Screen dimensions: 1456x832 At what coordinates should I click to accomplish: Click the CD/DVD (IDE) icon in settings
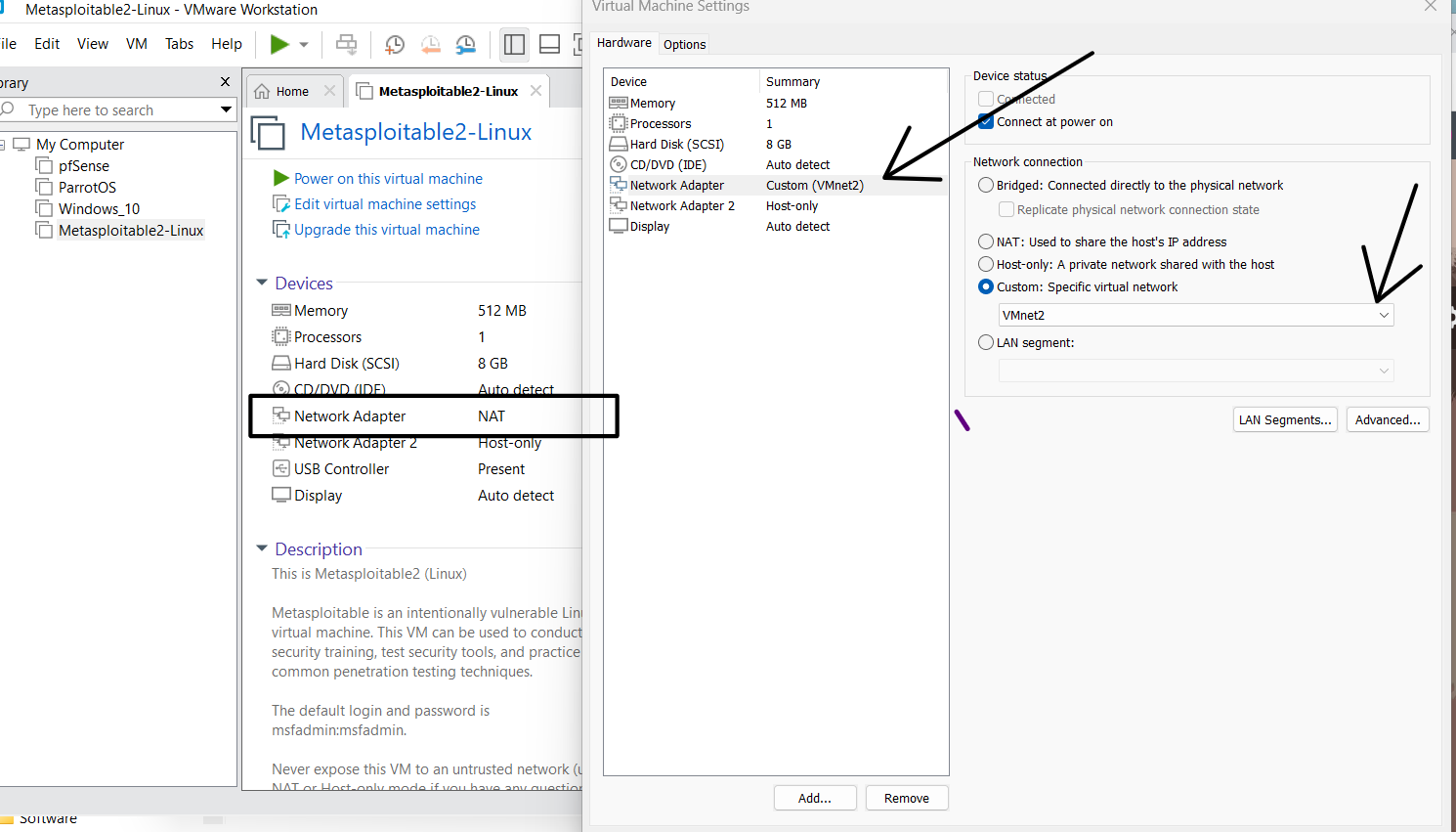[x=619, y=164]
